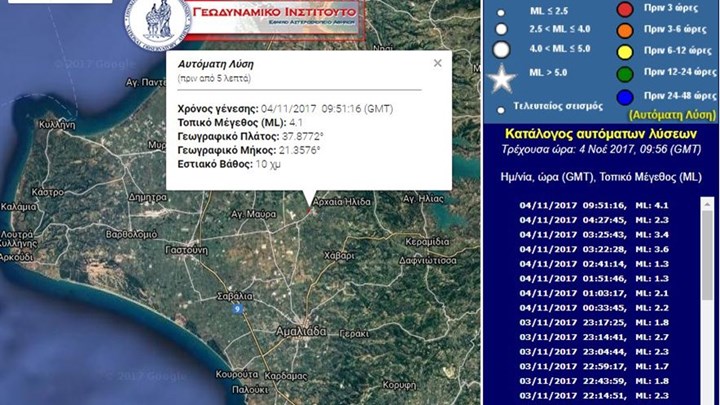Click the blue 'Πριν 24-48 ώρες' legend circle
The height and width of the screenshot is (405, 720).
pos(625,97)
